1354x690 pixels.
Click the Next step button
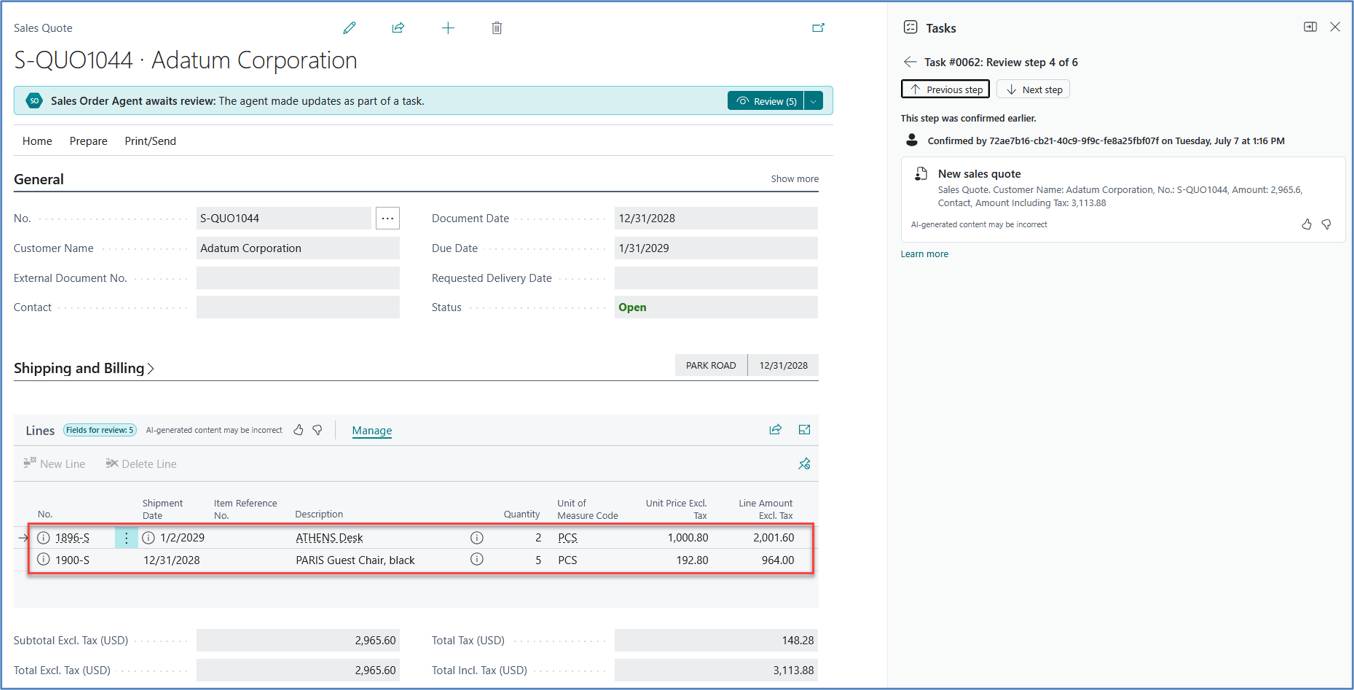pyautogui.click(x=1033, y=89)
